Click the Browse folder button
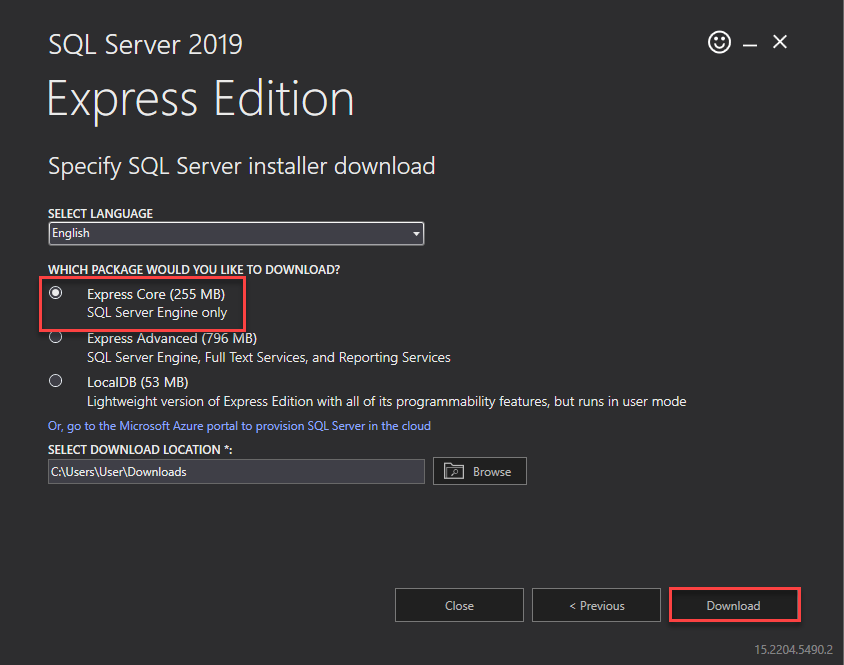This screenshot has width=844, height=665. tap(480, 471)
